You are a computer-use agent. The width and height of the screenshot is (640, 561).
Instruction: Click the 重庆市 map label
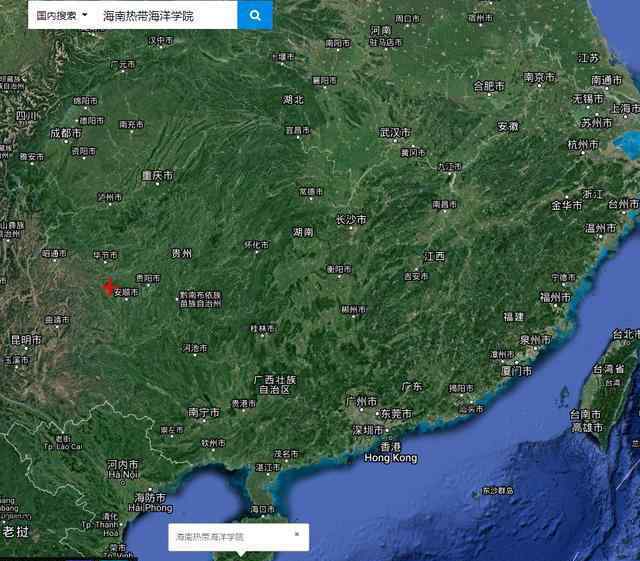click(158, 176)
